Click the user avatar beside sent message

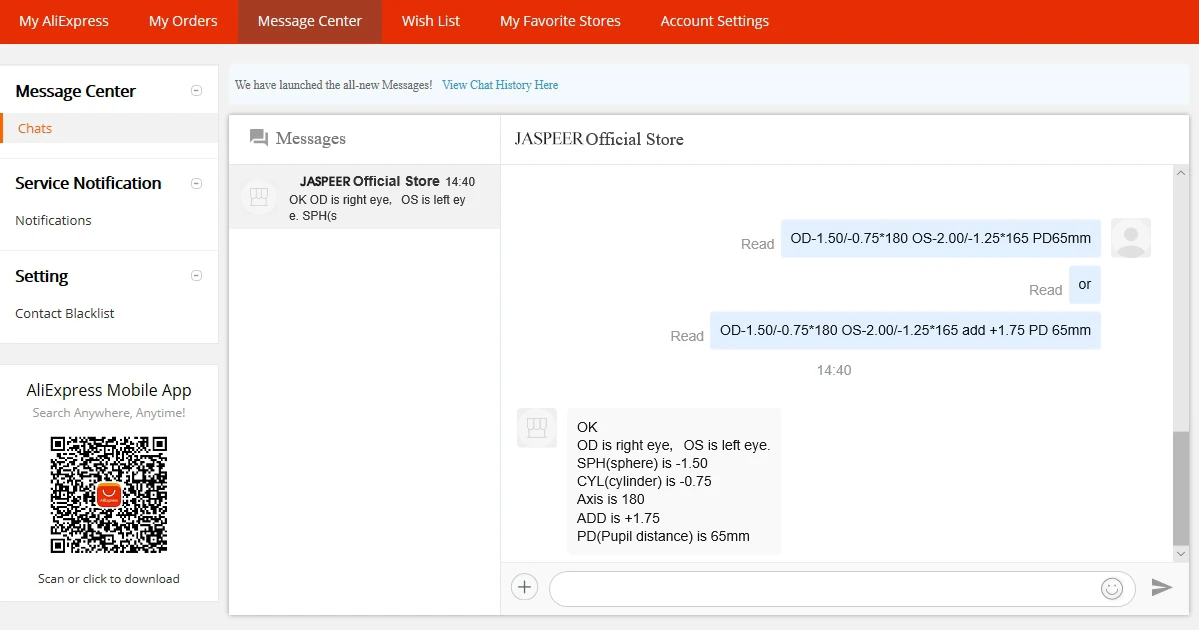(1130, 238)
